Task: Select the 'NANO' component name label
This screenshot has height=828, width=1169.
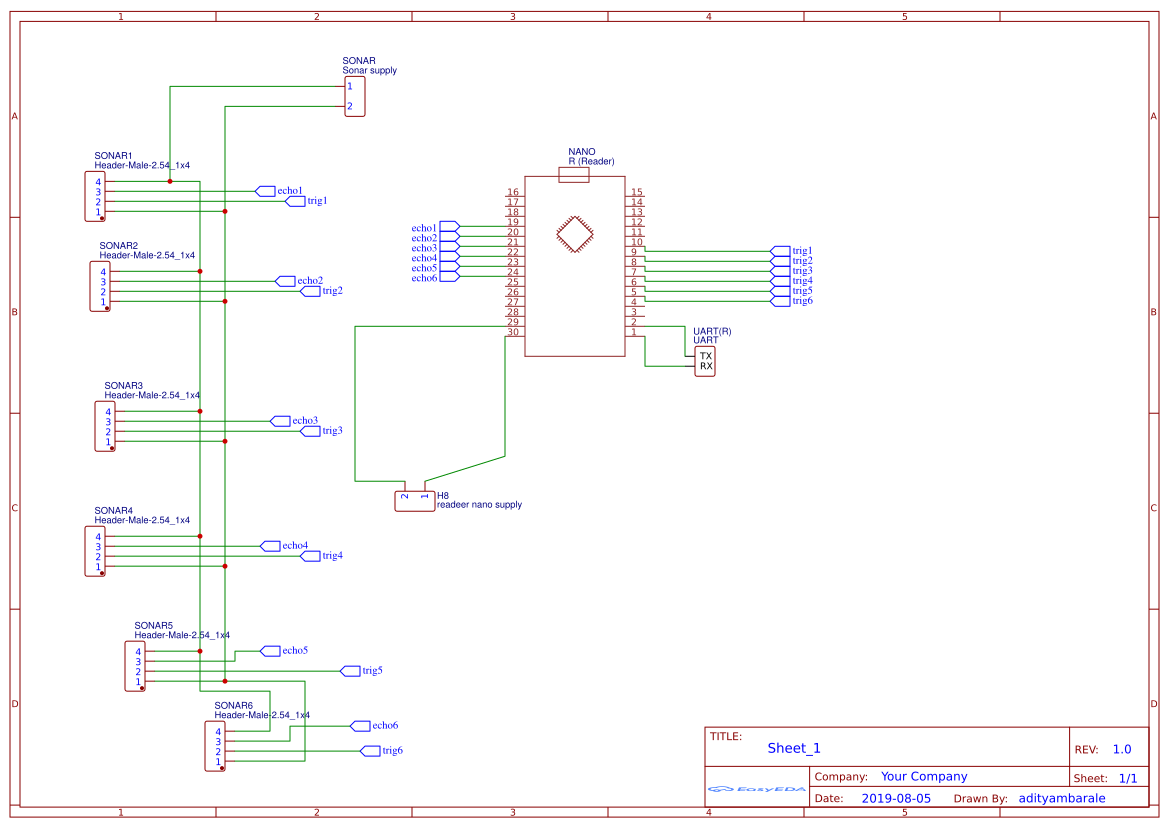Action: 582,151
